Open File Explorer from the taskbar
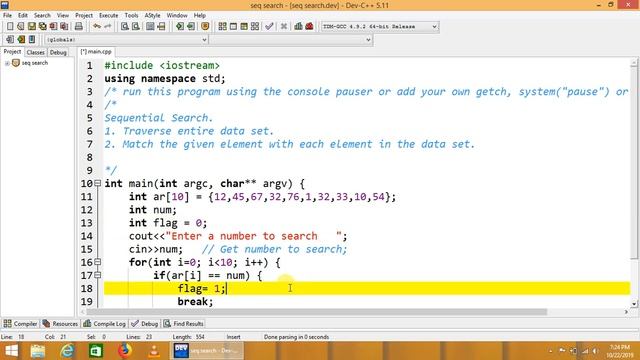Screen dimensions: 640x360 click(38, 351)
